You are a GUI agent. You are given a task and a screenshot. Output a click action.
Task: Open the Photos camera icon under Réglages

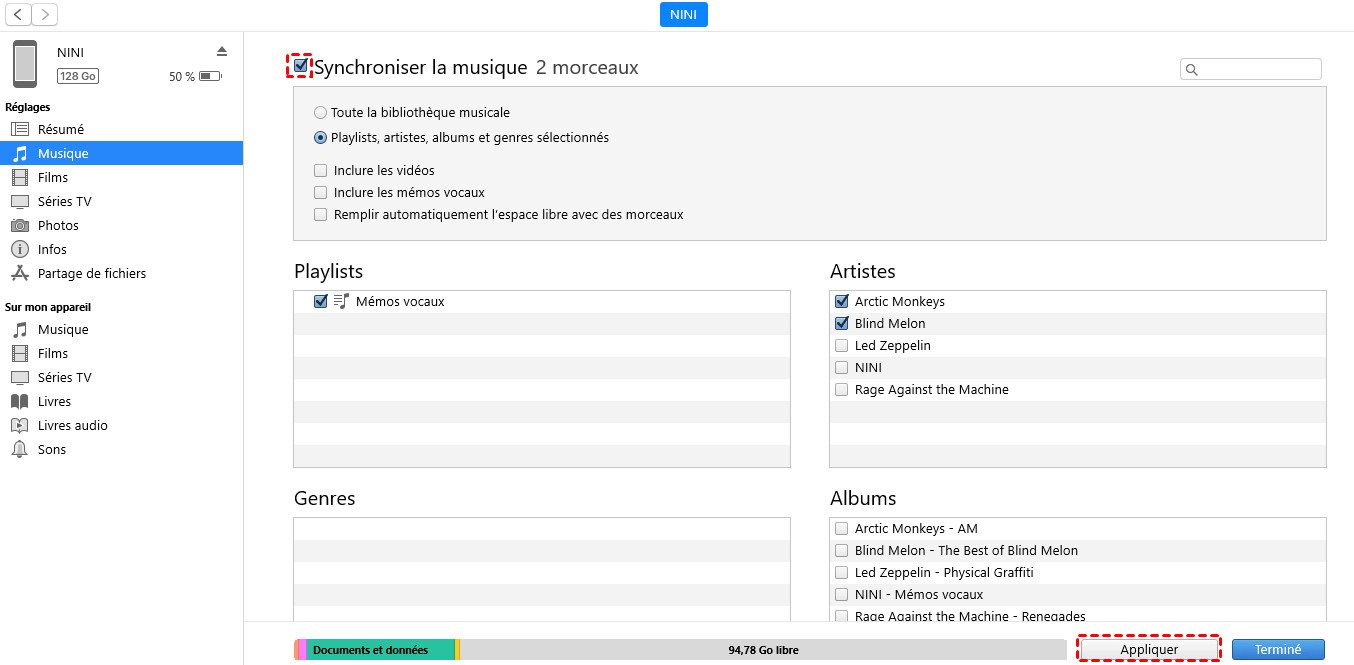click(x=20, y=226)
